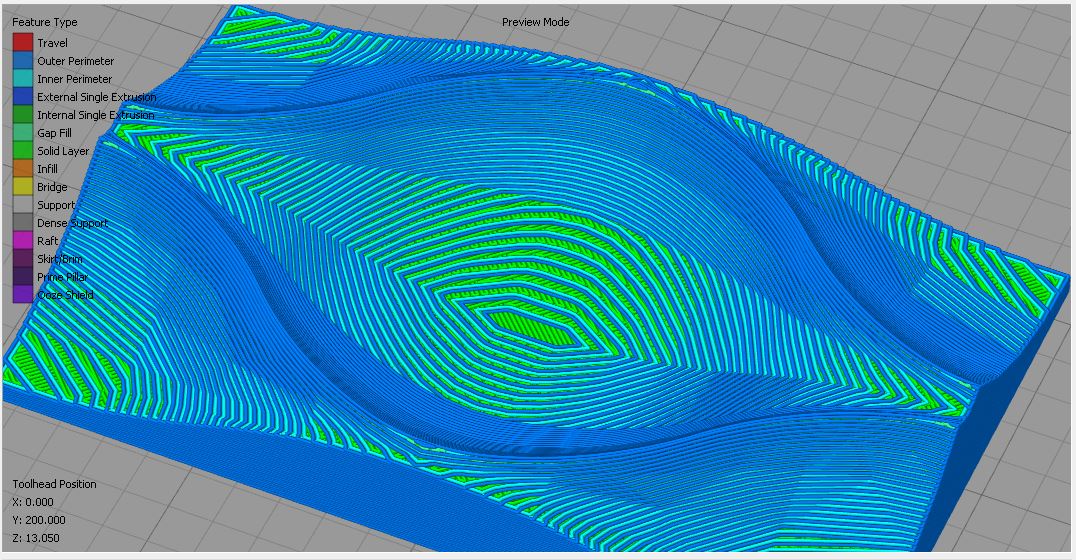Click the Prime Pillar color swatch

click(23, 277)
